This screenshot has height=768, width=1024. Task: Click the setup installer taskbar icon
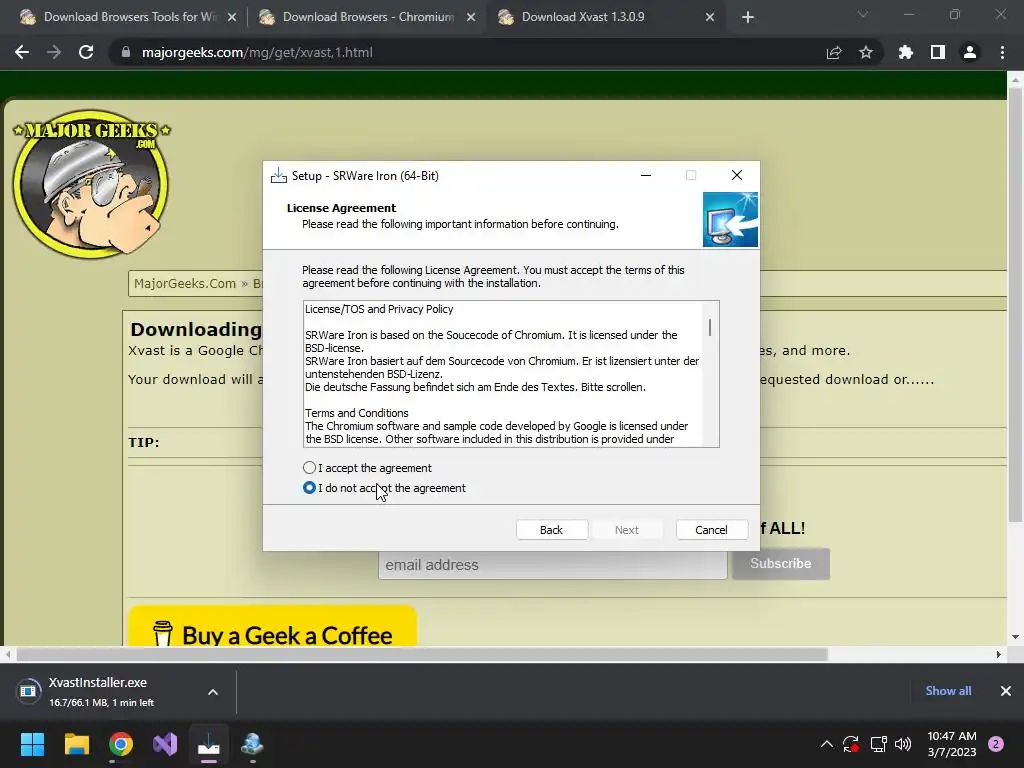pos(209,744)
